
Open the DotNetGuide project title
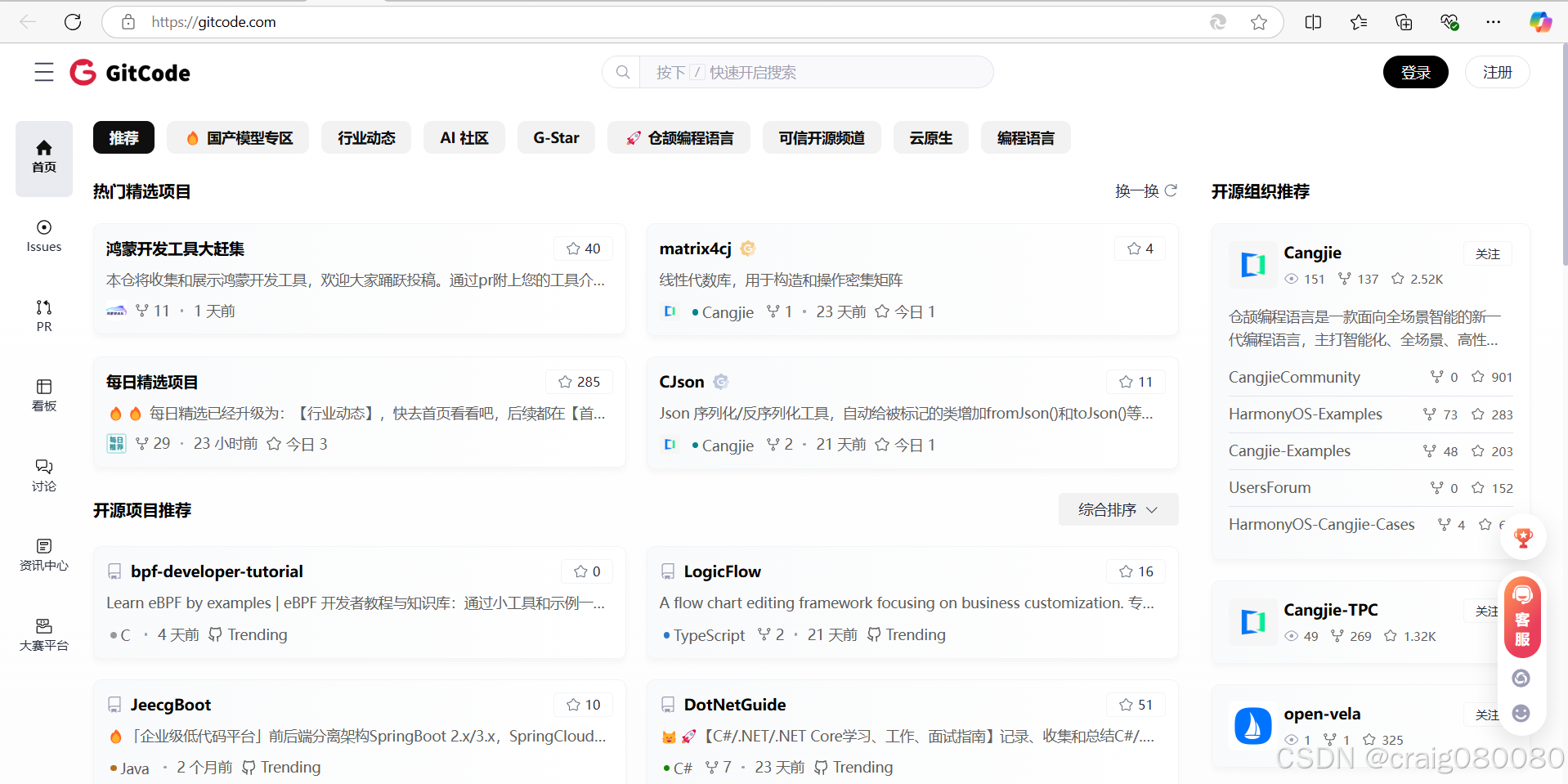pos(735,705)
